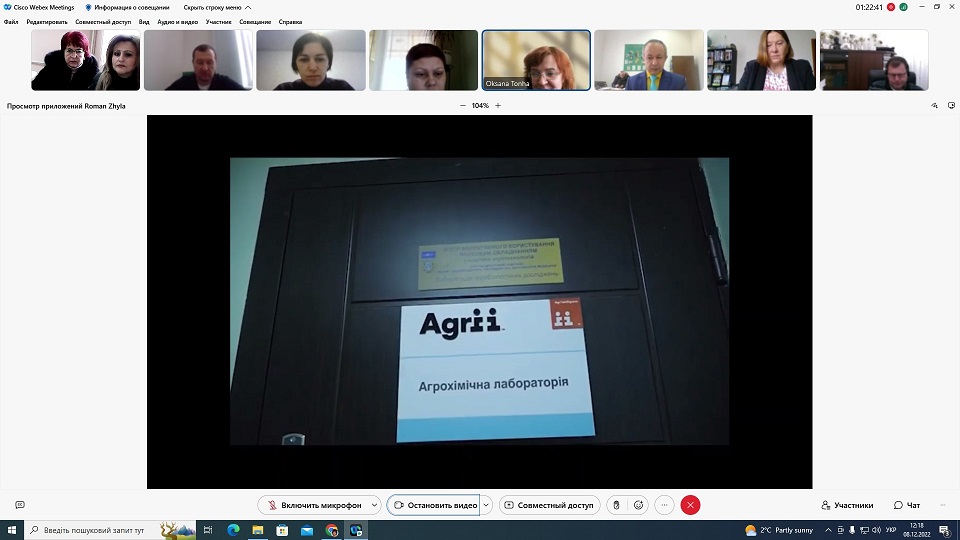Viewport: 960px width, 540px height.
Task: Open the Чат chat panel
Action: (907, 505)
